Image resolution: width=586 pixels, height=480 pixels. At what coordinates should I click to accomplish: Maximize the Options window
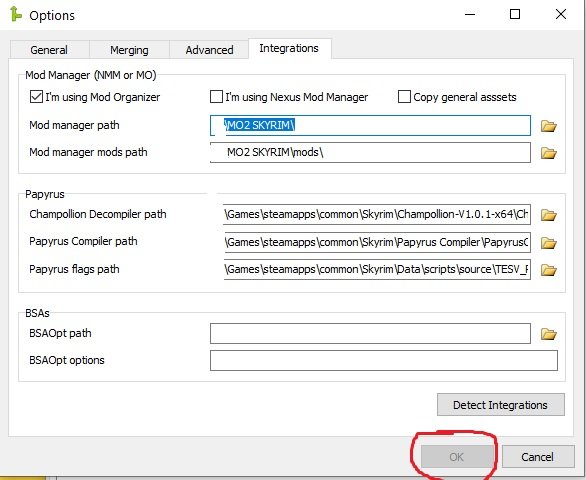click(515, 15)
